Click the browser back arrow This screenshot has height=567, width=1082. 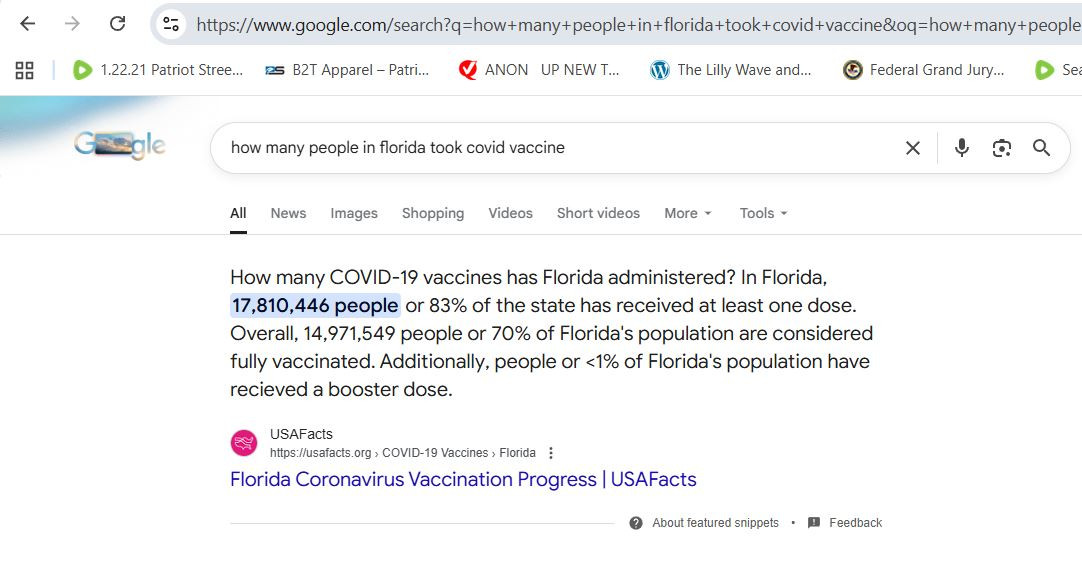coord(28,23)
